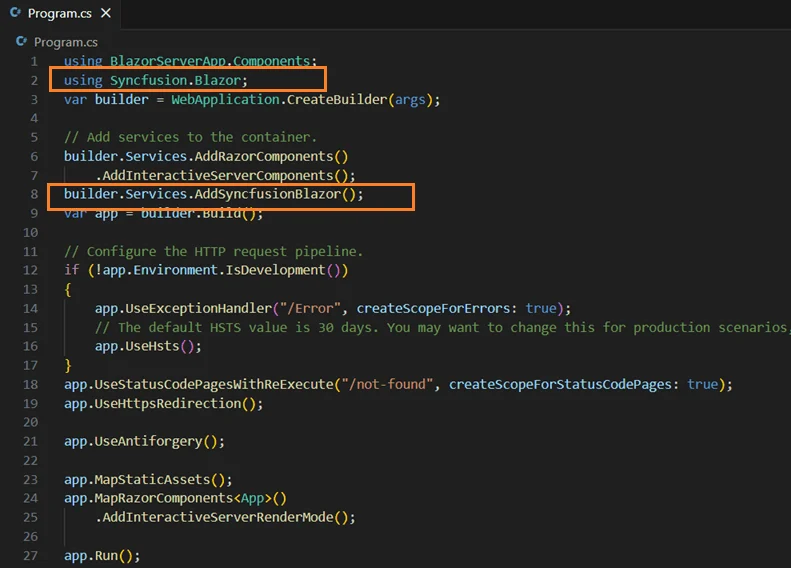Click 'WebApplication' in the CreateBuilder line
Screen dimensions: 791x568
[x=225, y=100]
